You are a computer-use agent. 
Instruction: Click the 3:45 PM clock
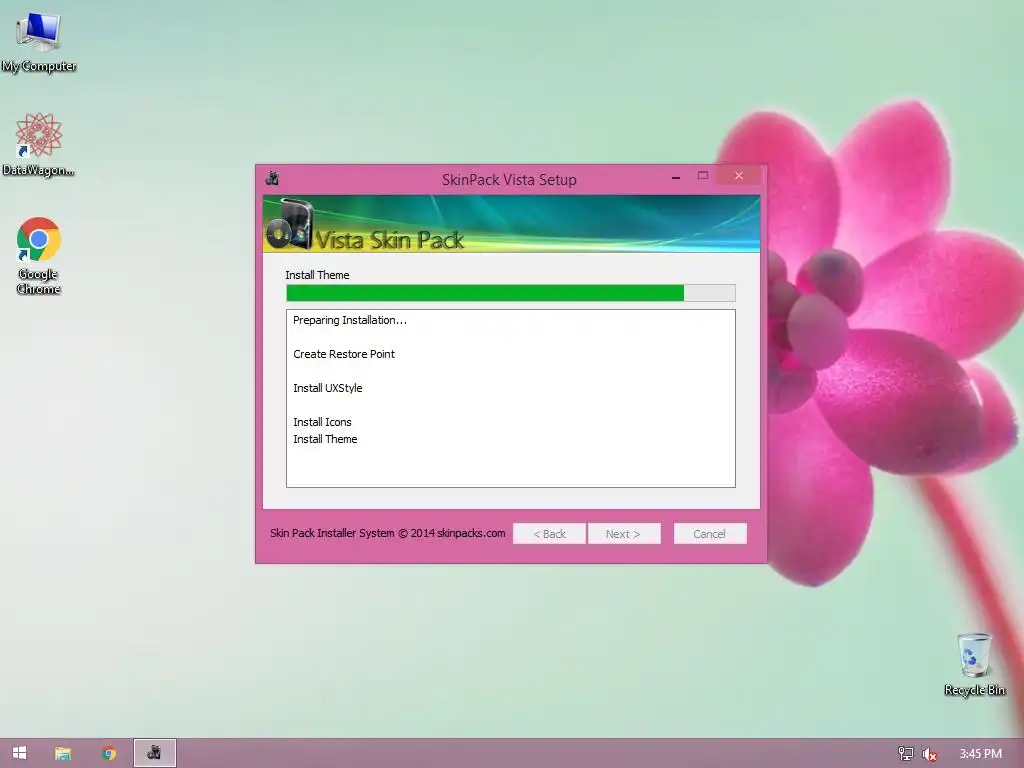[x=980, y=754]
